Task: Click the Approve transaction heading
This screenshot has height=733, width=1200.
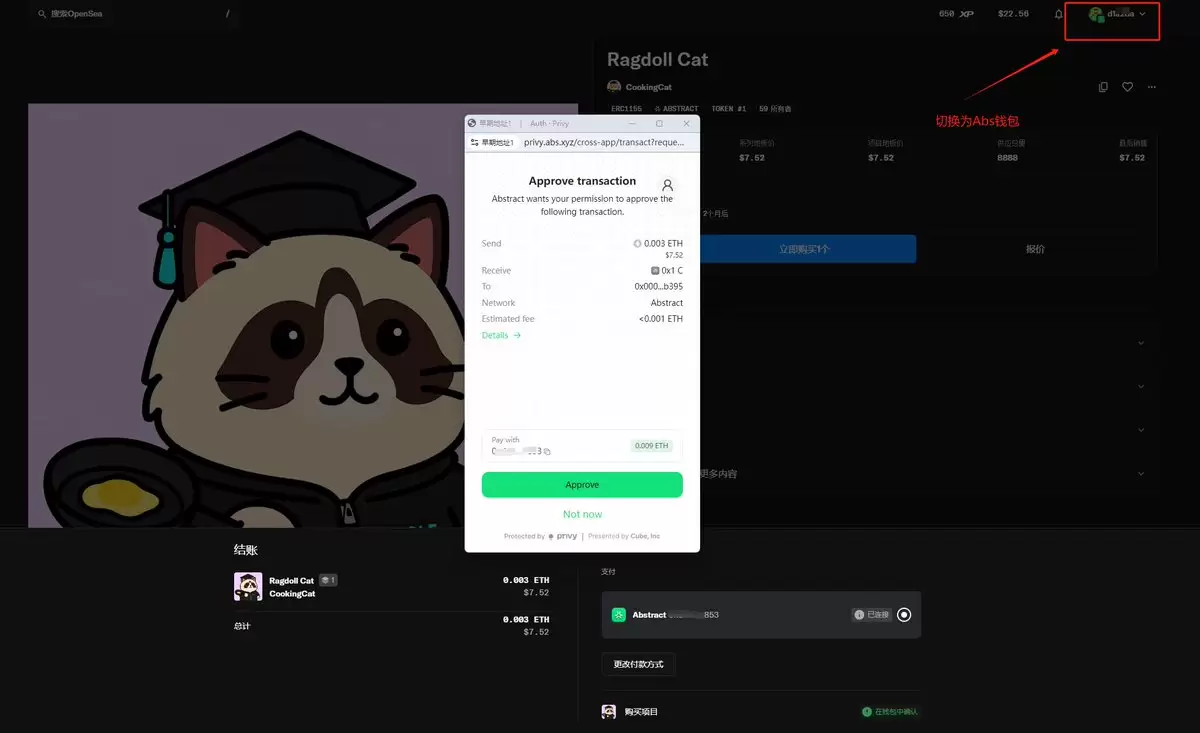Action: point(582,181)
